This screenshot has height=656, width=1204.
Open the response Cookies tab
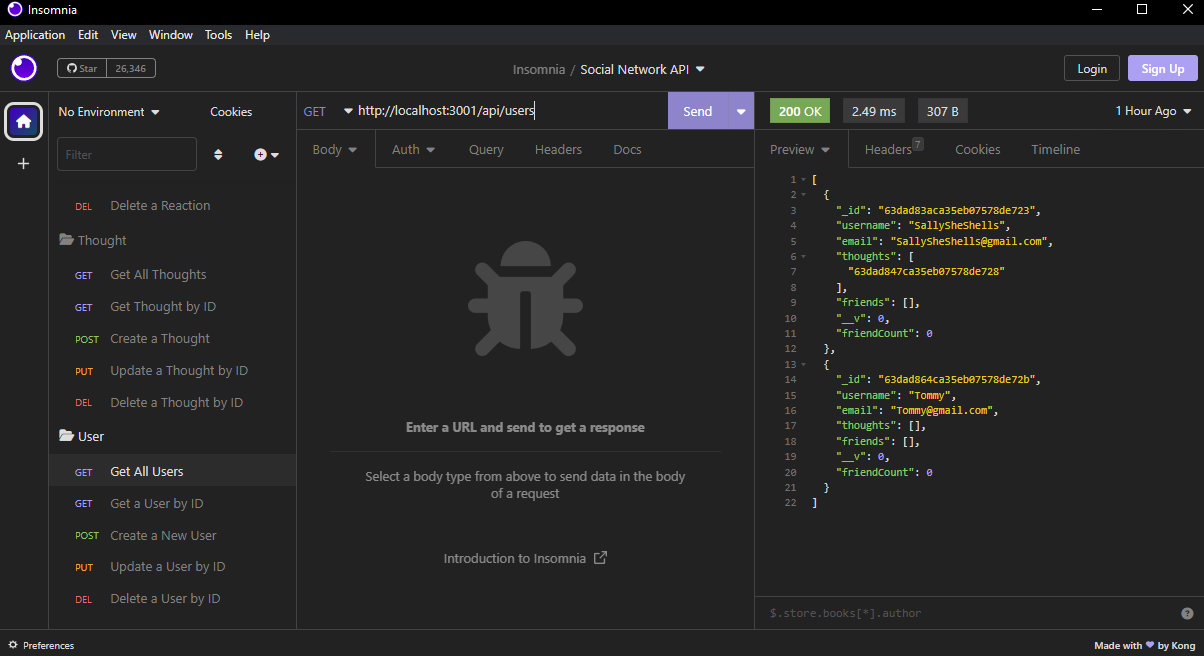[x=977, y=149]
